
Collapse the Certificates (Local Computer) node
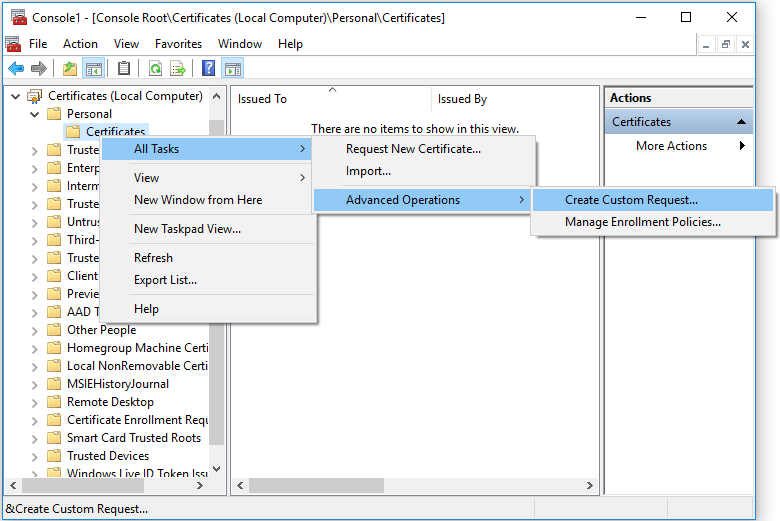(x=15, y=96)
